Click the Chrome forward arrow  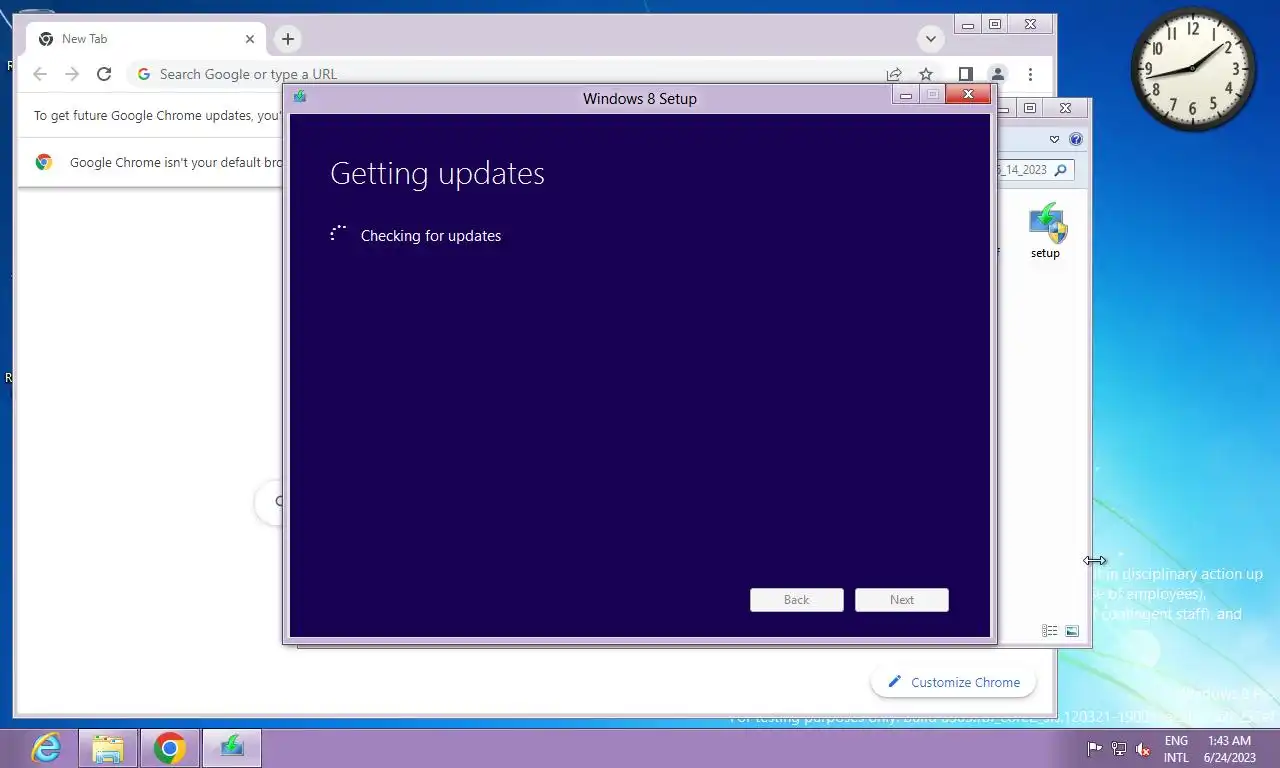point(72,74)
